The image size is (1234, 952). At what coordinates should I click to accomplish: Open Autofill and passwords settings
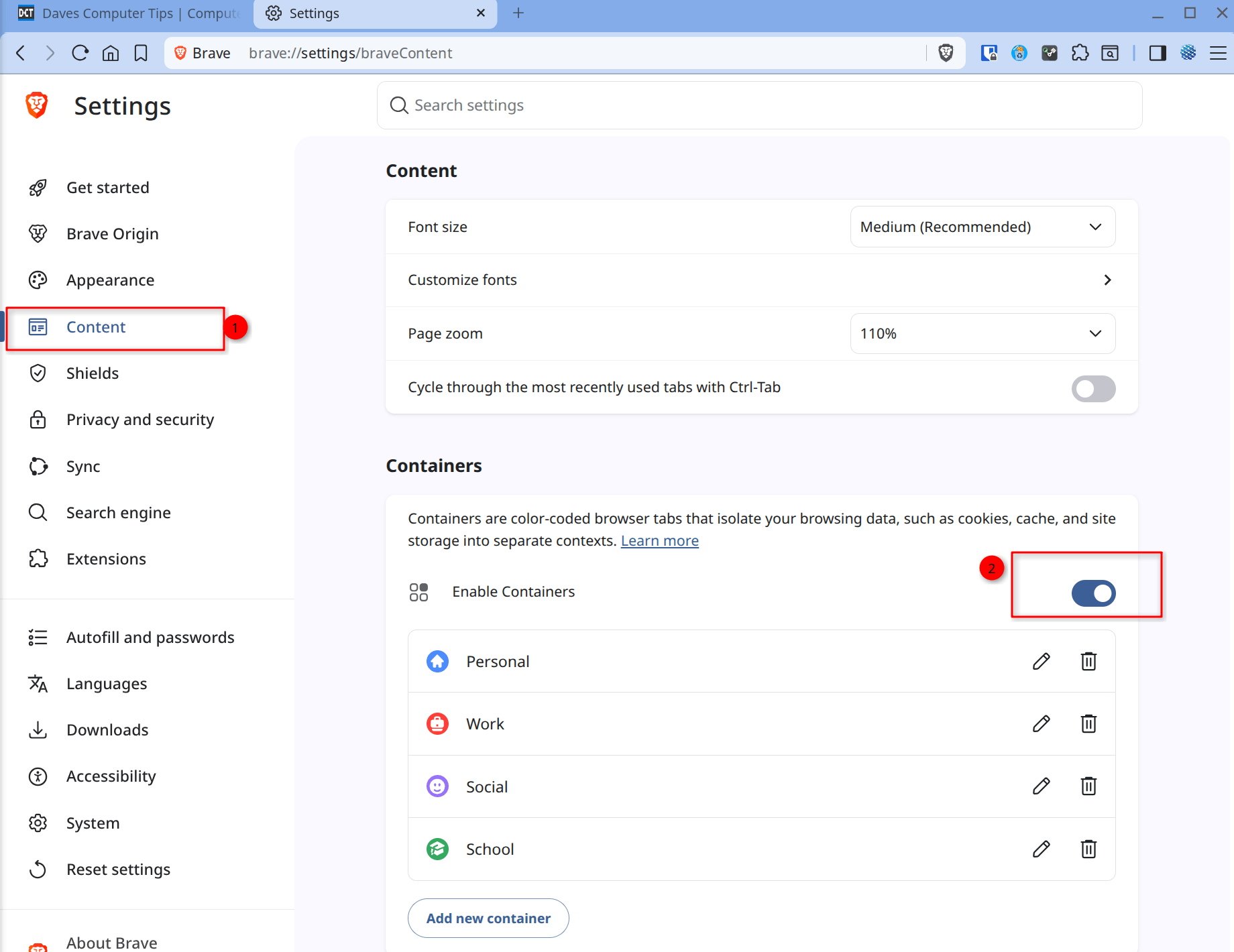click(150, 638)
